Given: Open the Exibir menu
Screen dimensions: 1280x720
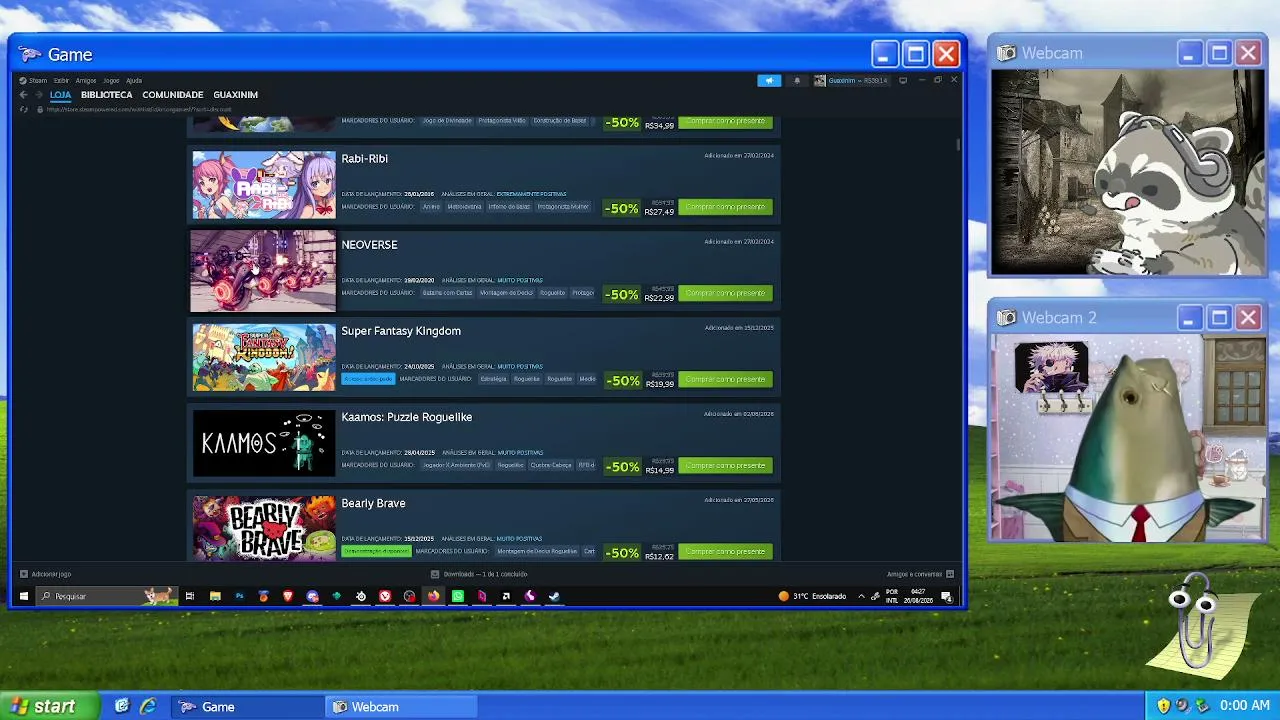Looking at the screenshot, I should 61,81.
